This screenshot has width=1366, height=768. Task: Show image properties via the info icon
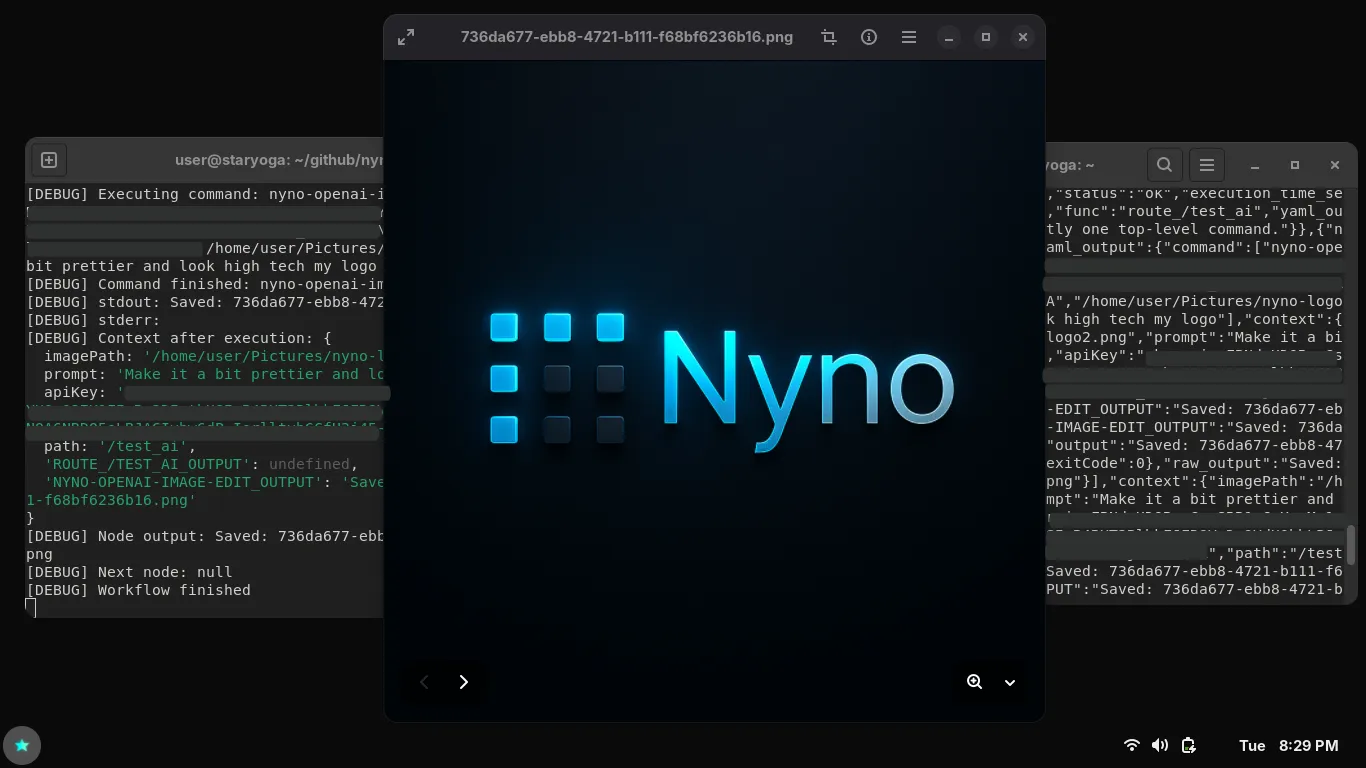pos(869,37)
